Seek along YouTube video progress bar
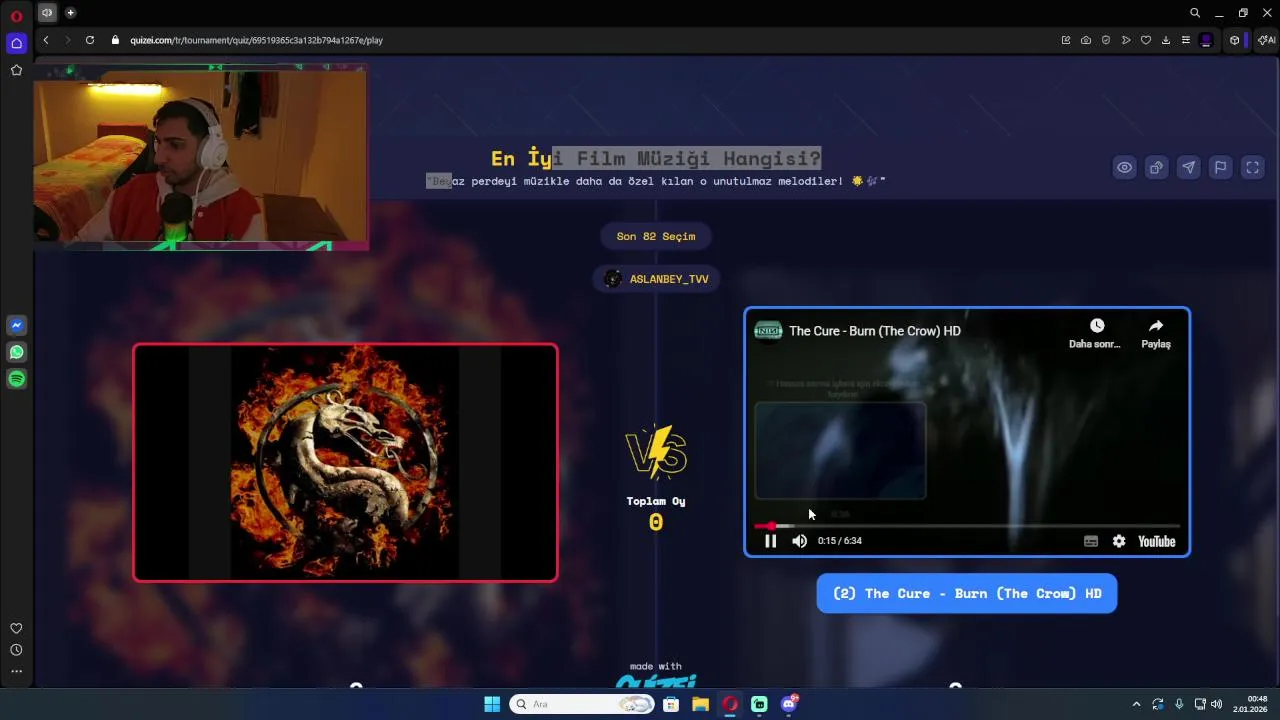The height and width of the screenshot is (720, 1280). tap(967, 525)
